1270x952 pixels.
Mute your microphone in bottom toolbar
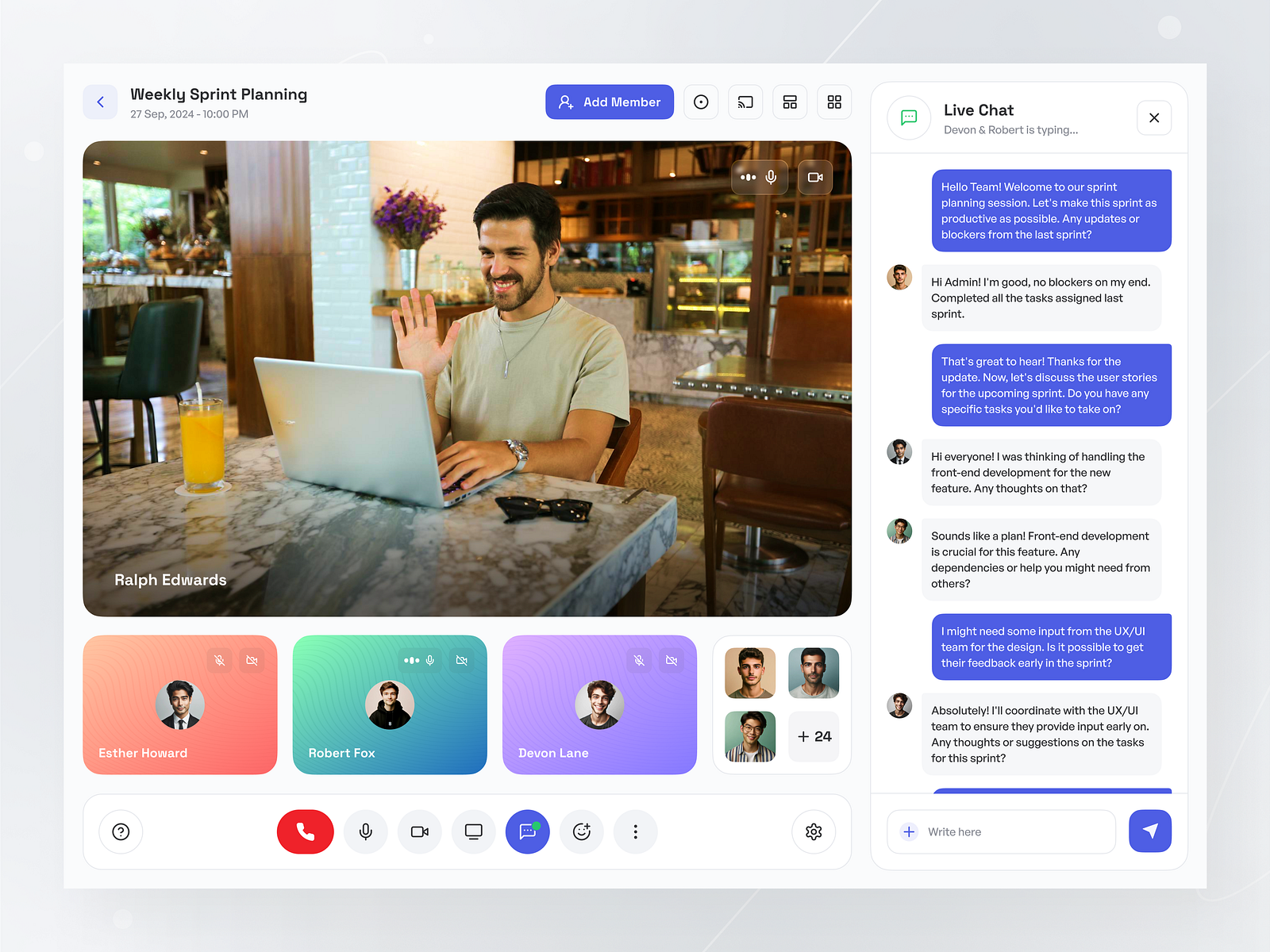tap(365, 831)
